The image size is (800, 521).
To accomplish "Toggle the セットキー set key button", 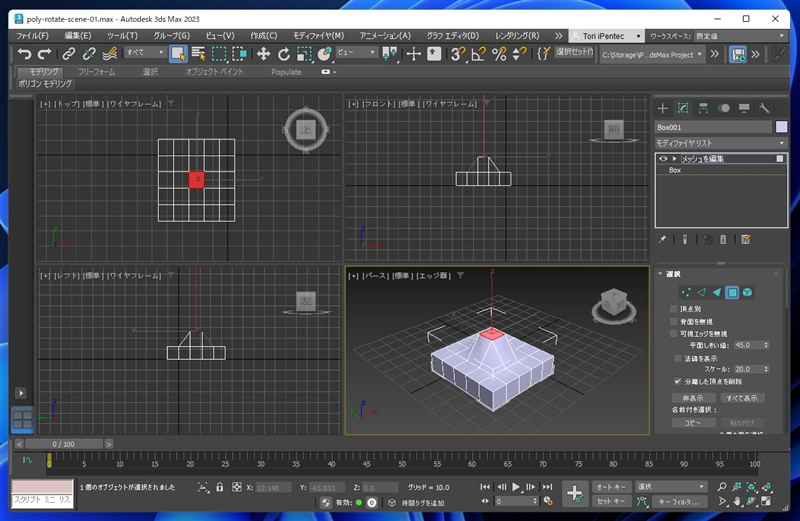I will (611, 501).
